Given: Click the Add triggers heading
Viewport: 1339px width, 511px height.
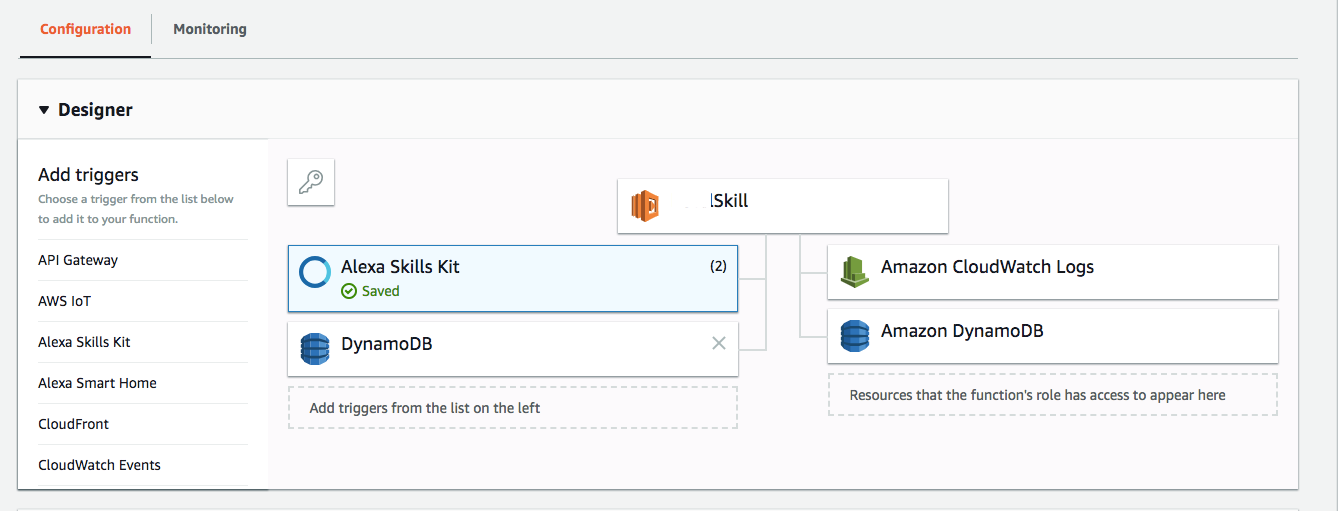Looking at the screenshot, I should [88, 175].
